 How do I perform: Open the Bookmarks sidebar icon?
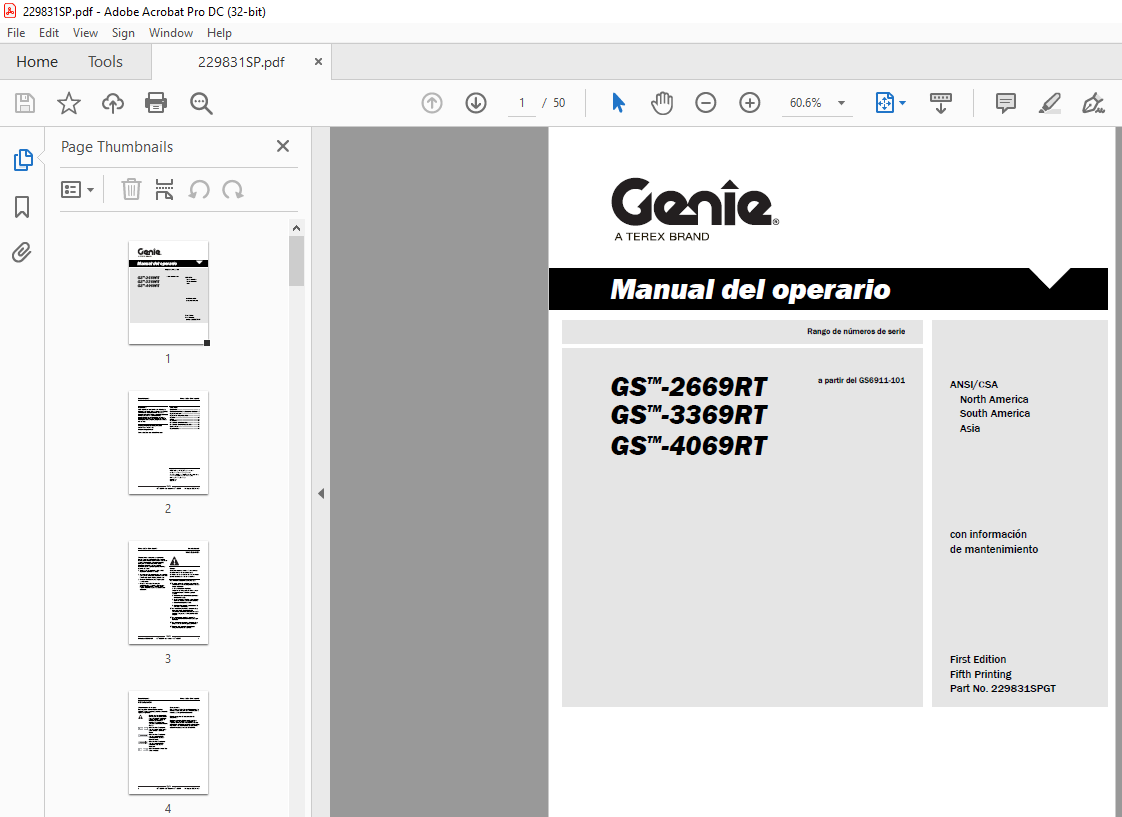point(22,207)
